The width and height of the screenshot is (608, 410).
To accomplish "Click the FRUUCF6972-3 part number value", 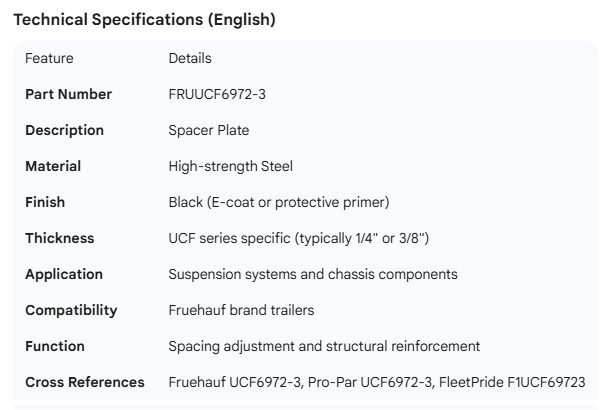I will click(x=217, y=94).
